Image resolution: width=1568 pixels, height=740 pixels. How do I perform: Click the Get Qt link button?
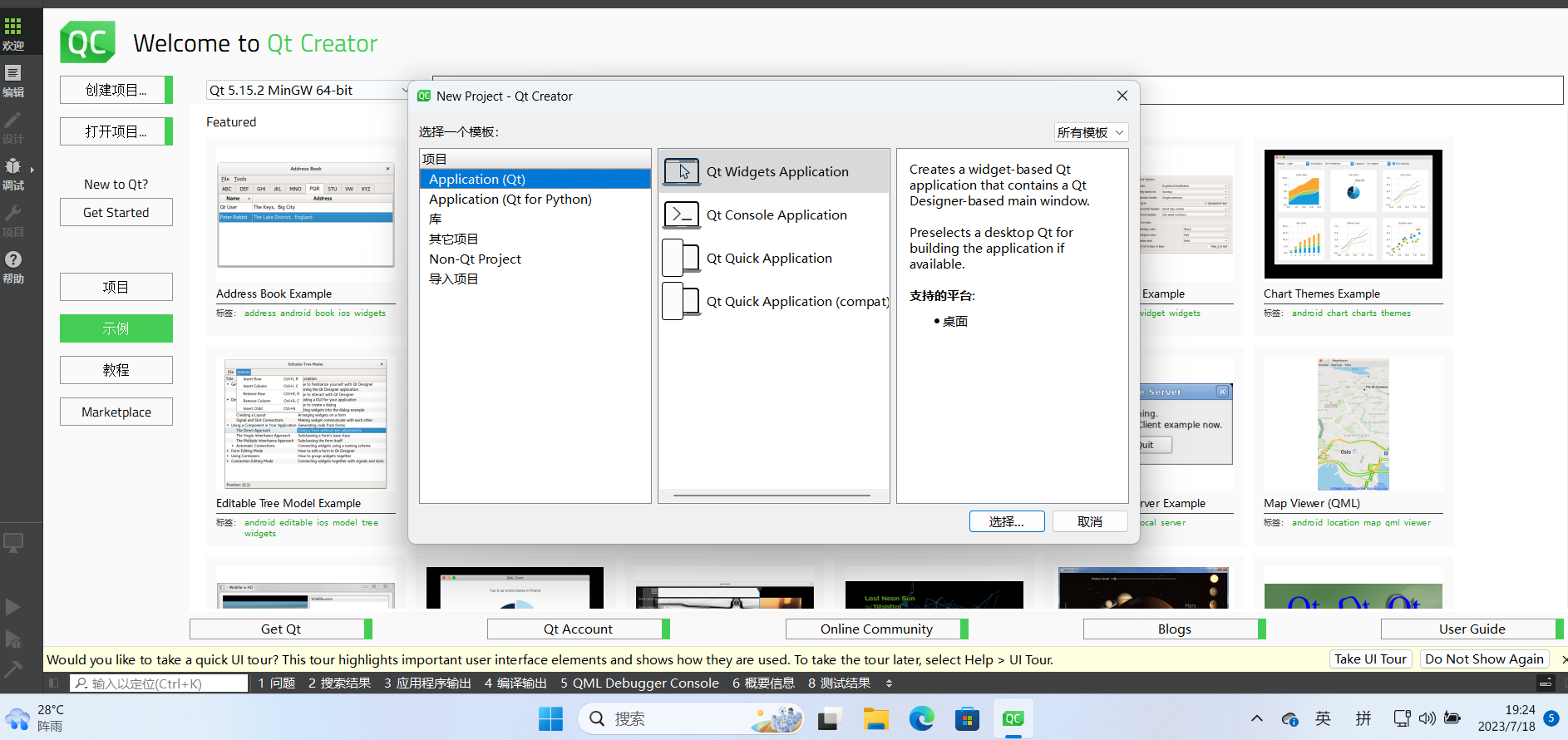[281, 629]
